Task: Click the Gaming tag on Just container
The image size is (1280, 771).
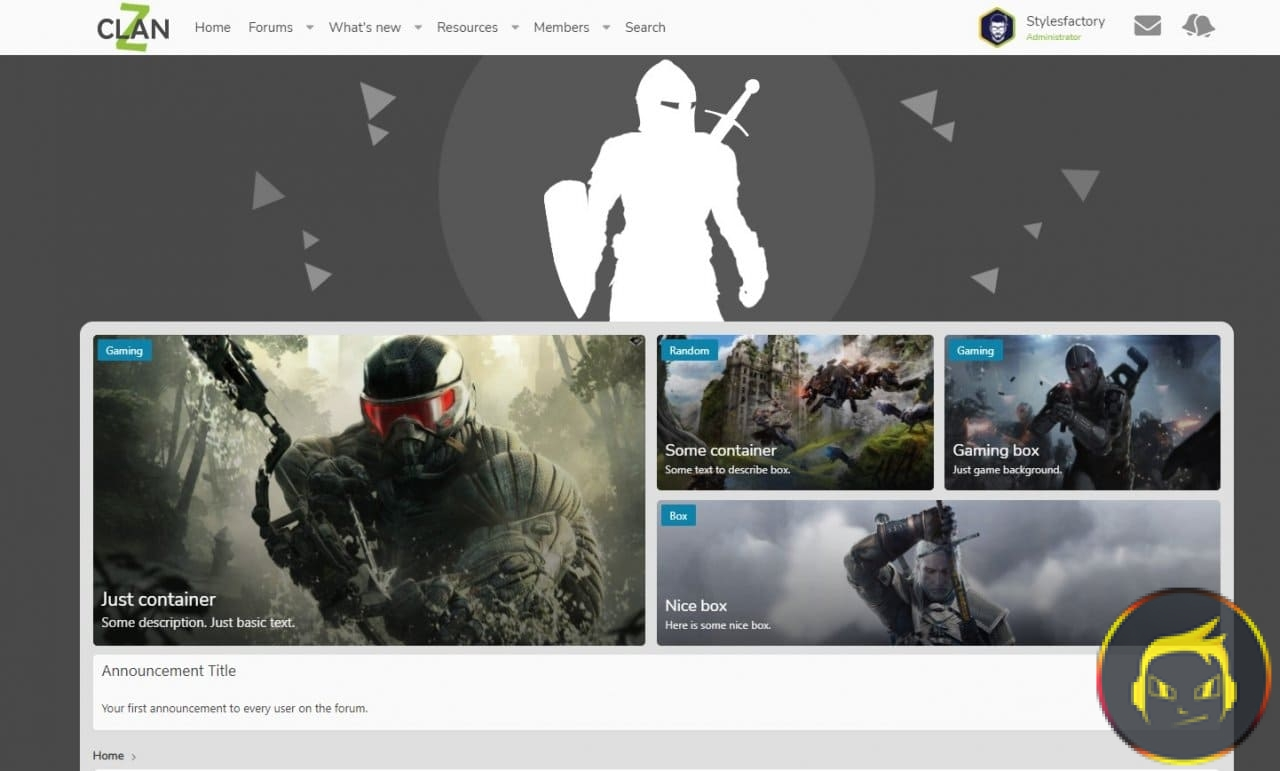Action: (124, 351)
